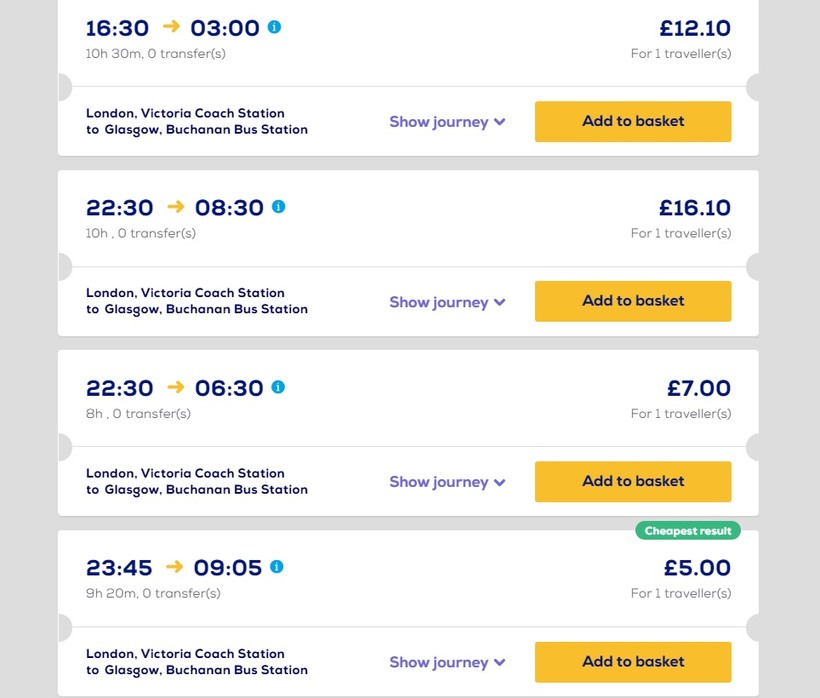This screenshot has height=698, width=820.
Task: Expand Show journey for 16:30 departure
Action: 447,122
